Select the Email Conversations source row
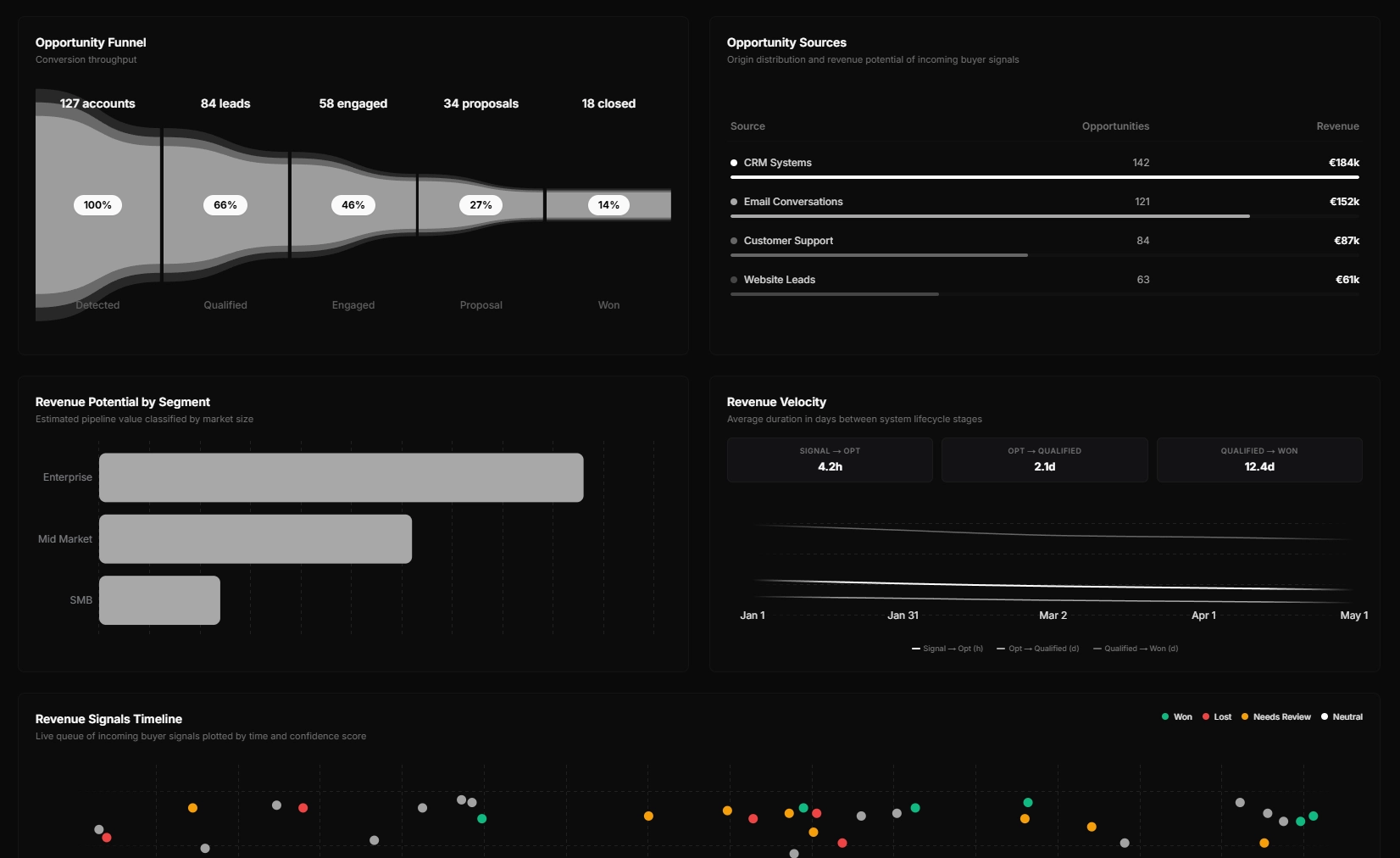This screenshot has width=1400, height=858. click(x=1045, y=206)
